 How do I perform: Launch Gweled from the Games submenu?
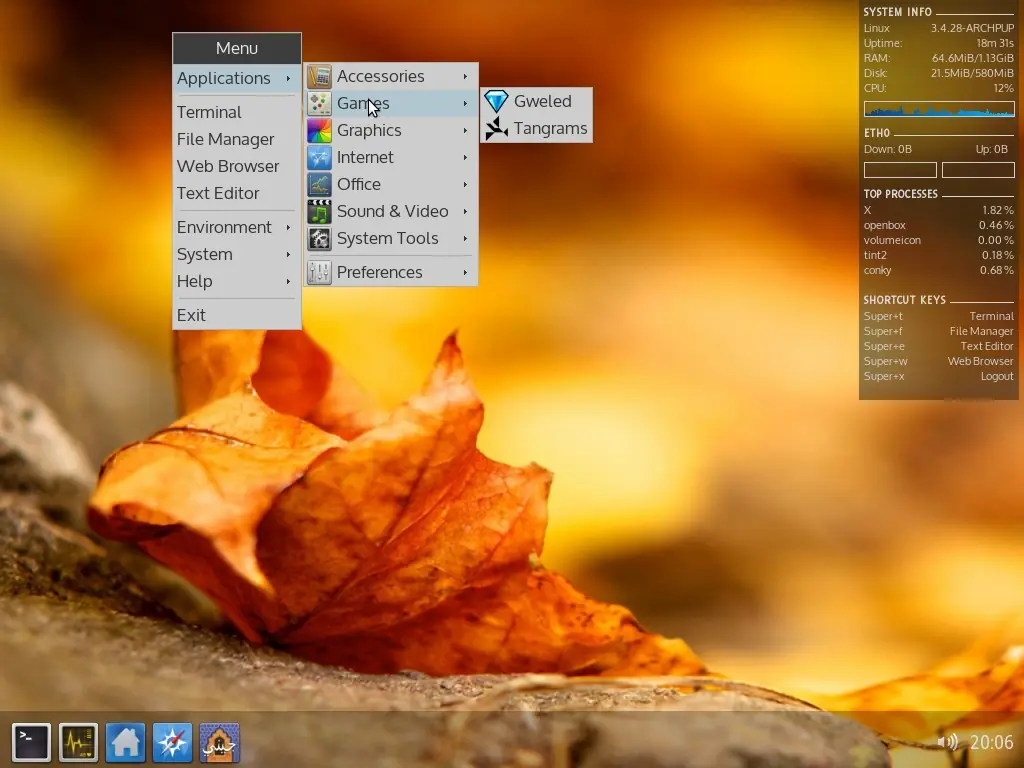tap(536, 101)
